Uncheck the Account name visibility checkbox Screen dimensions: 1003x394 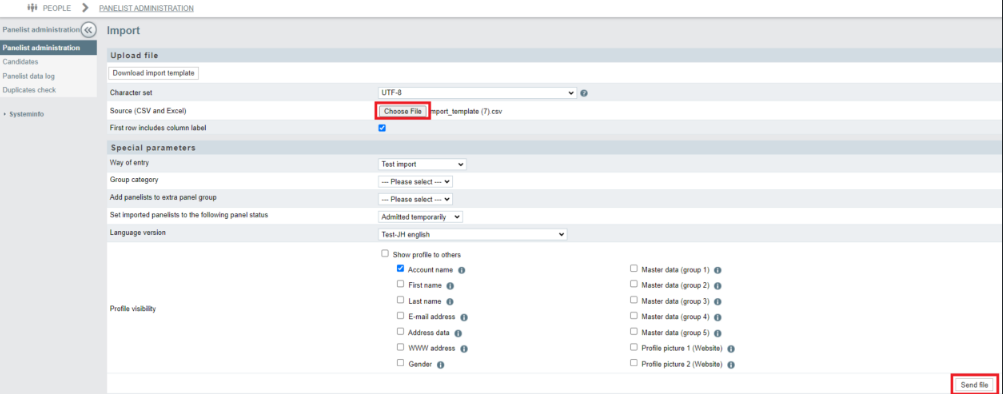(400, 269)
